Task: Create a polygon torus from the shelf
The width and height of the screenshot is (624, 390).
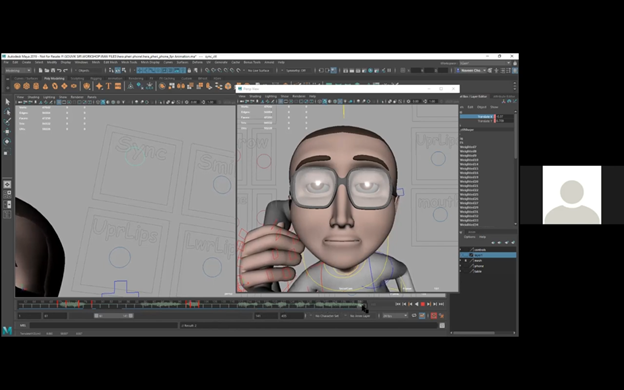Action: coord(55,86)
